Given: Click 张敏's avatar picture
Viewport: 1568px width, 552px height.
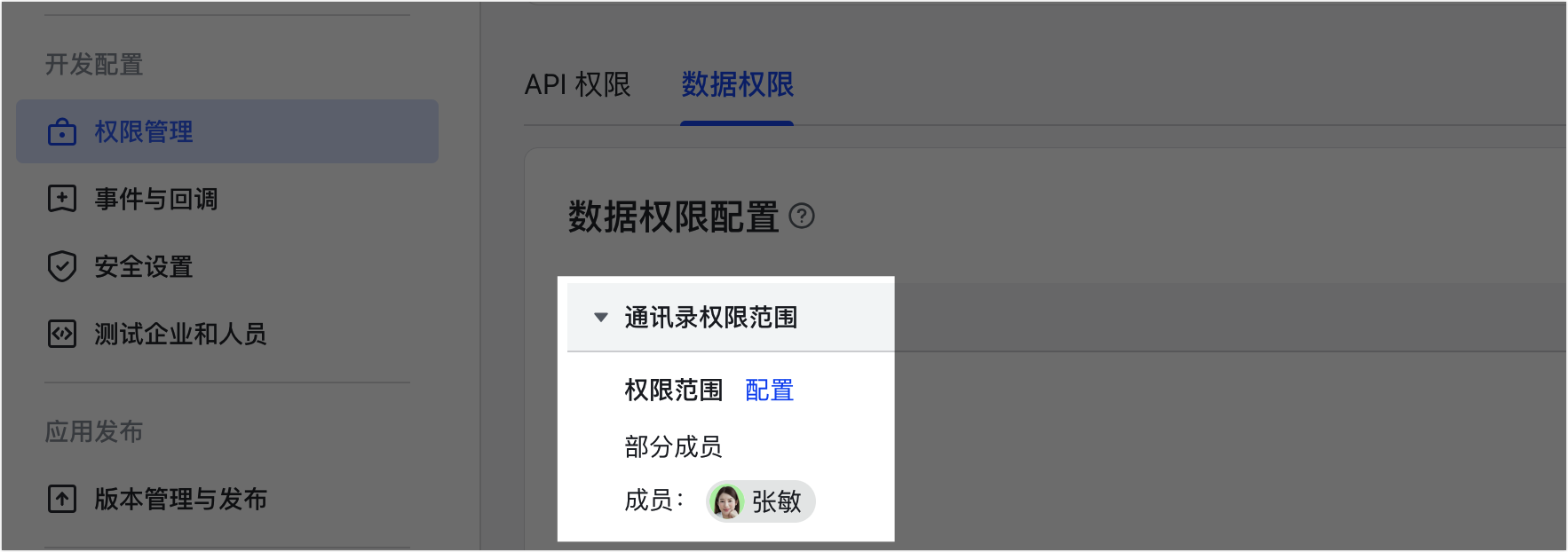Looking at the screenshot, I should (x=727, y=501).
